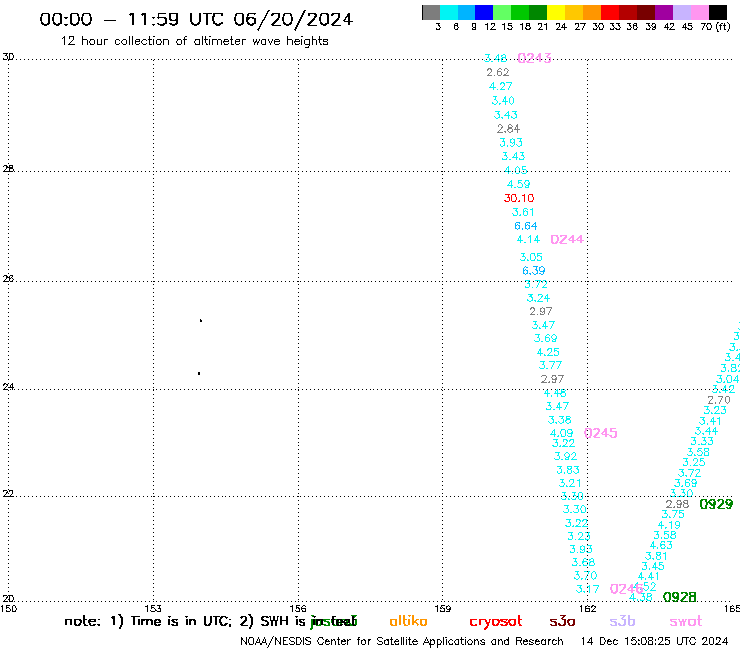Click the 156 longitude axis label
Screen dimensions: 740x650
pyautogui.click(x=298, y=609)
